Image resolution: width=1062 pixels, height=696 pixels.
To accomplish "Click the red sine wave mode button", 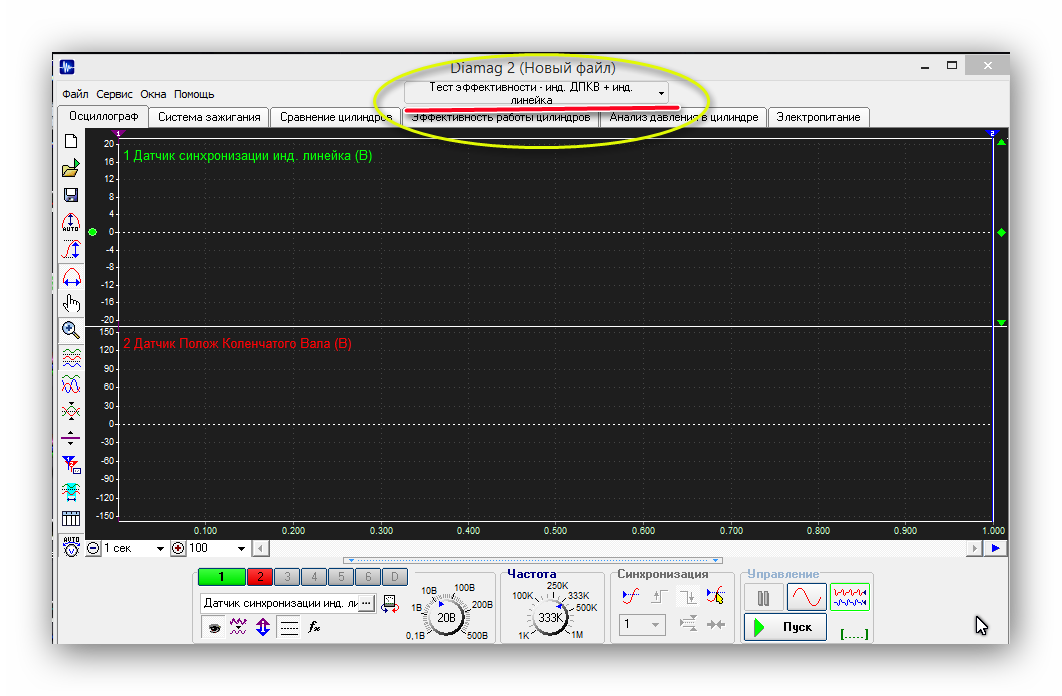I will point(807,598).
